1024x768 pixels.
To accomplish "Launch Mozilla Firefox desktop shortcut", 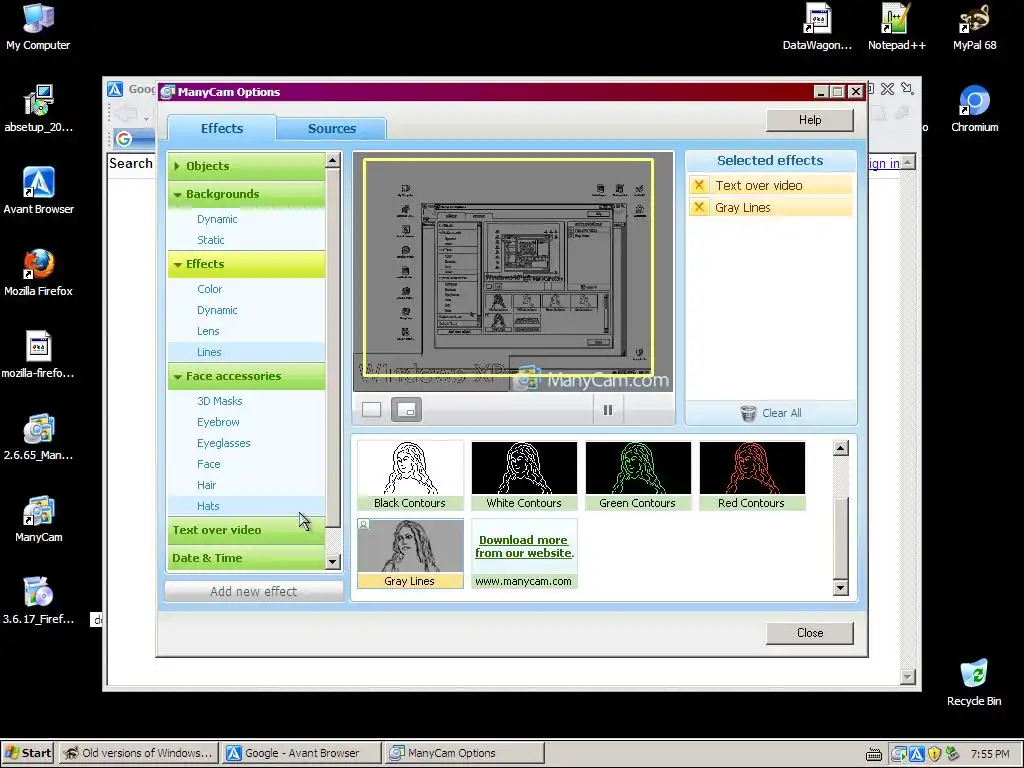I will click(x=38, y=272).
